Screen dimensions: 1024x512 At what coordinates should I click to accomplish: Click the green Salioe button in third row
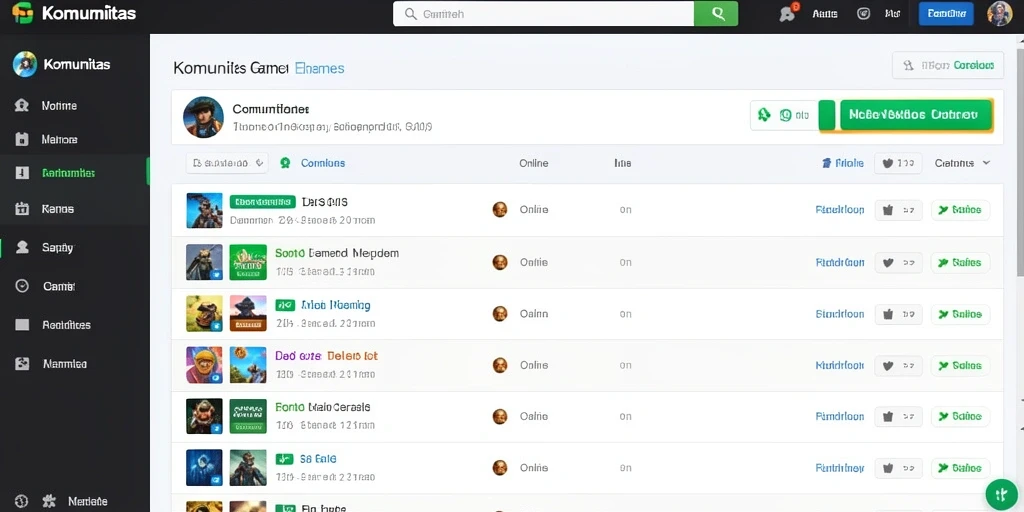coord(960,314)
